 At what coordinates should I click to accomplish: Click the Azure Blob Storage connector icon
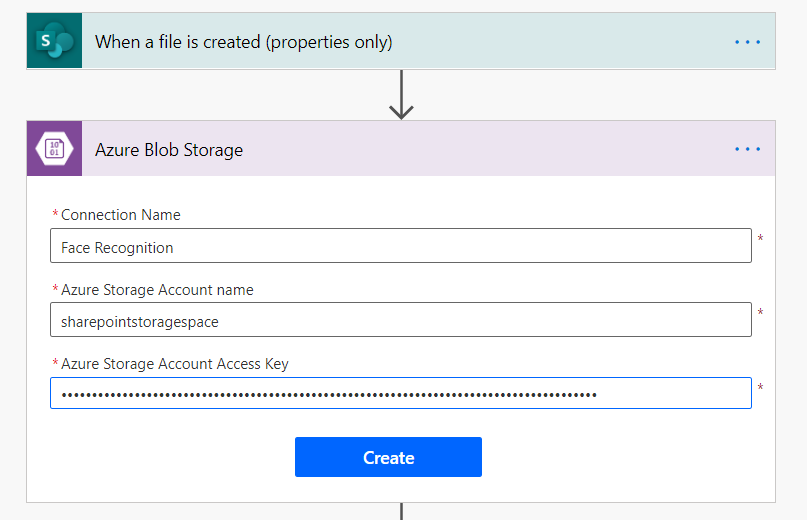point(54,149)
